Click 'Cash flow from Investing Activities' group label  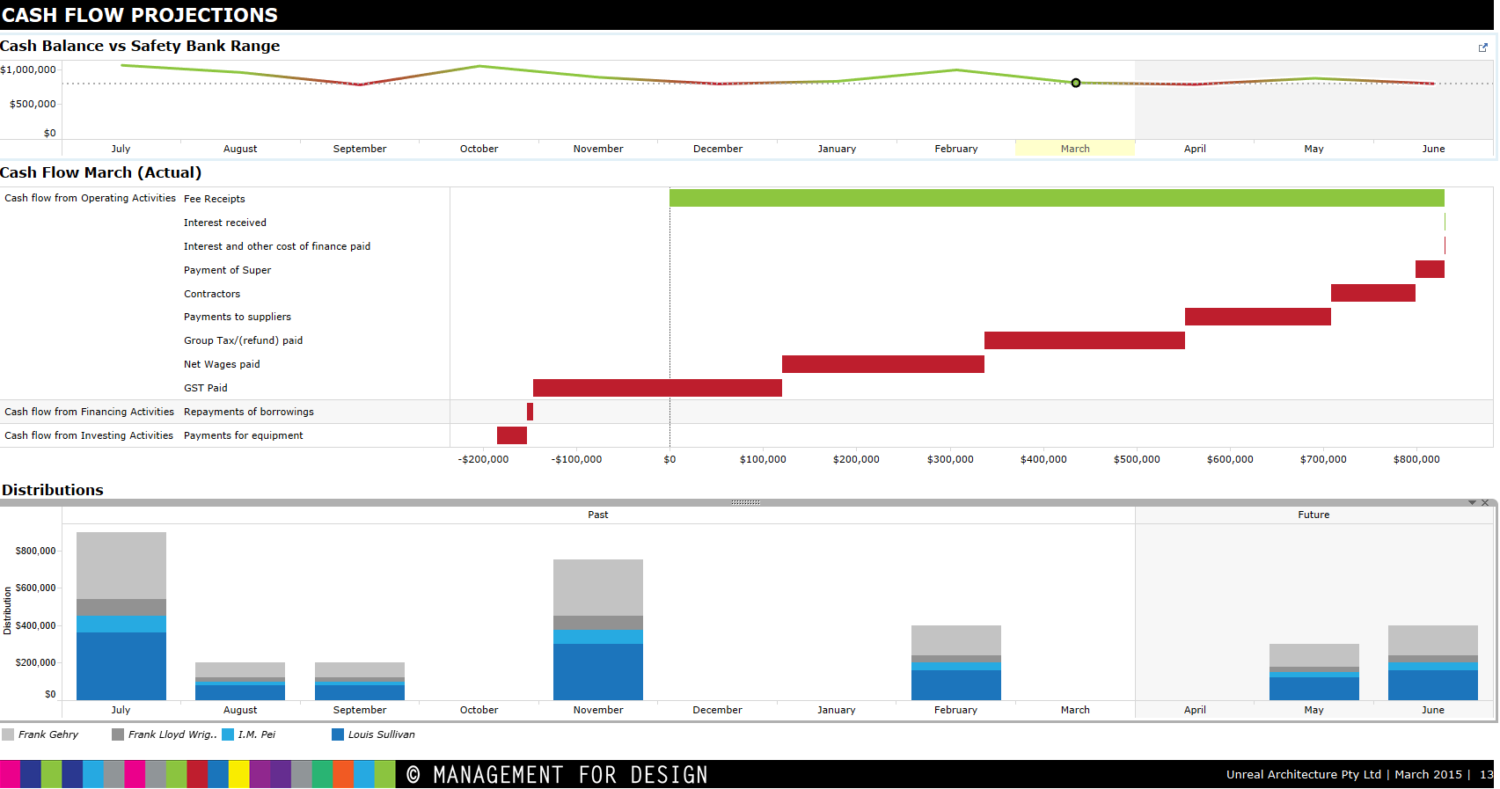coord(89,436)
